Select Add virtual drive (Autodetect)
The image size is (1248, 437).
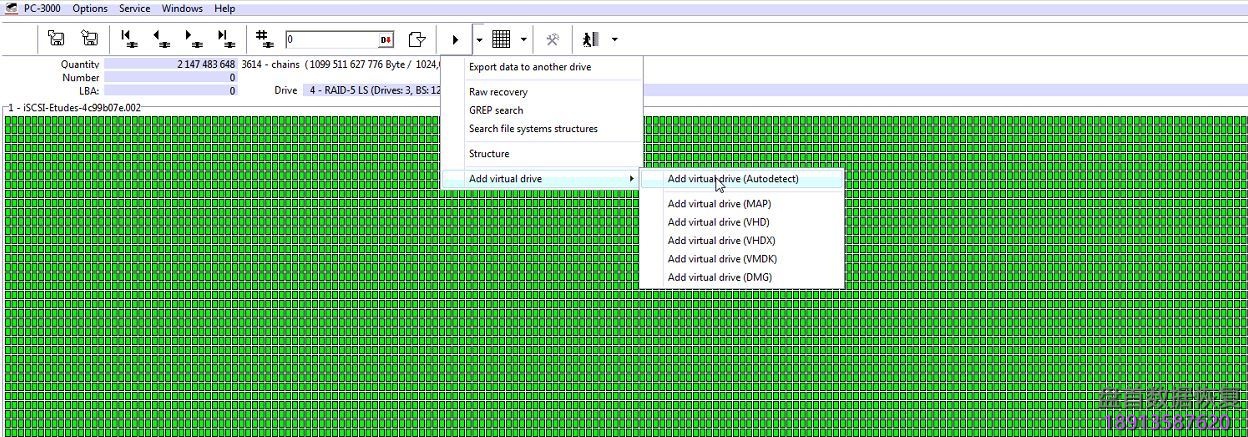[733, 179]
